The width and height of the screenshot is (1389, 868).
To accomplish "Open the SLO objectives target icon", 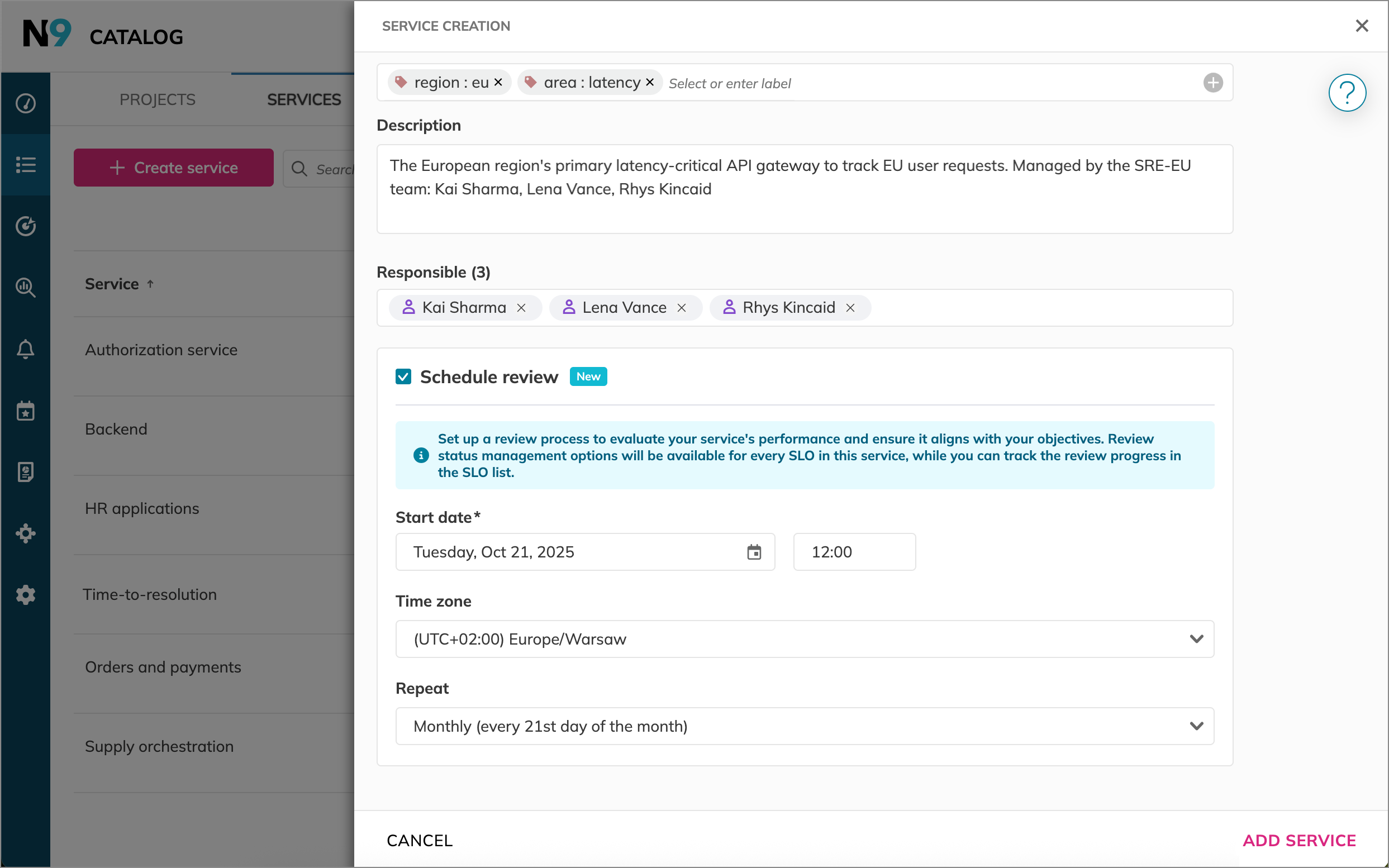I will (26, 226).
